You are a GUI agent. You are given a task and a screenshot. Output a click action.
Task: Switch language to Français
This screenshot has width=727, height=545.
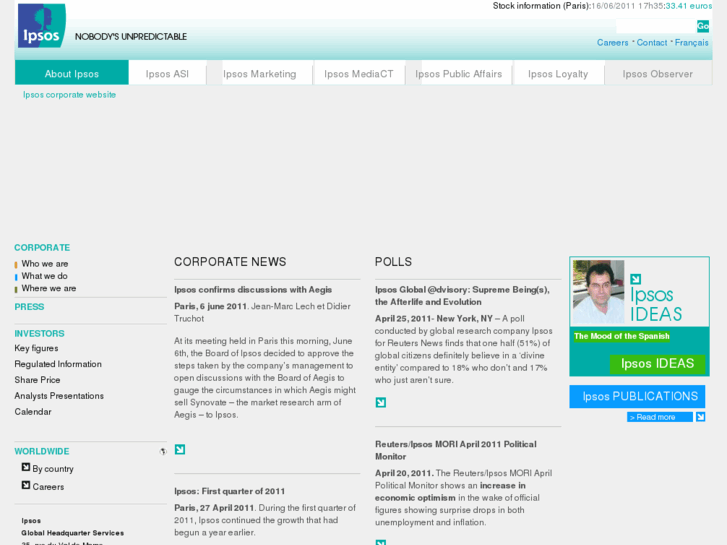(x=691, y=43)
